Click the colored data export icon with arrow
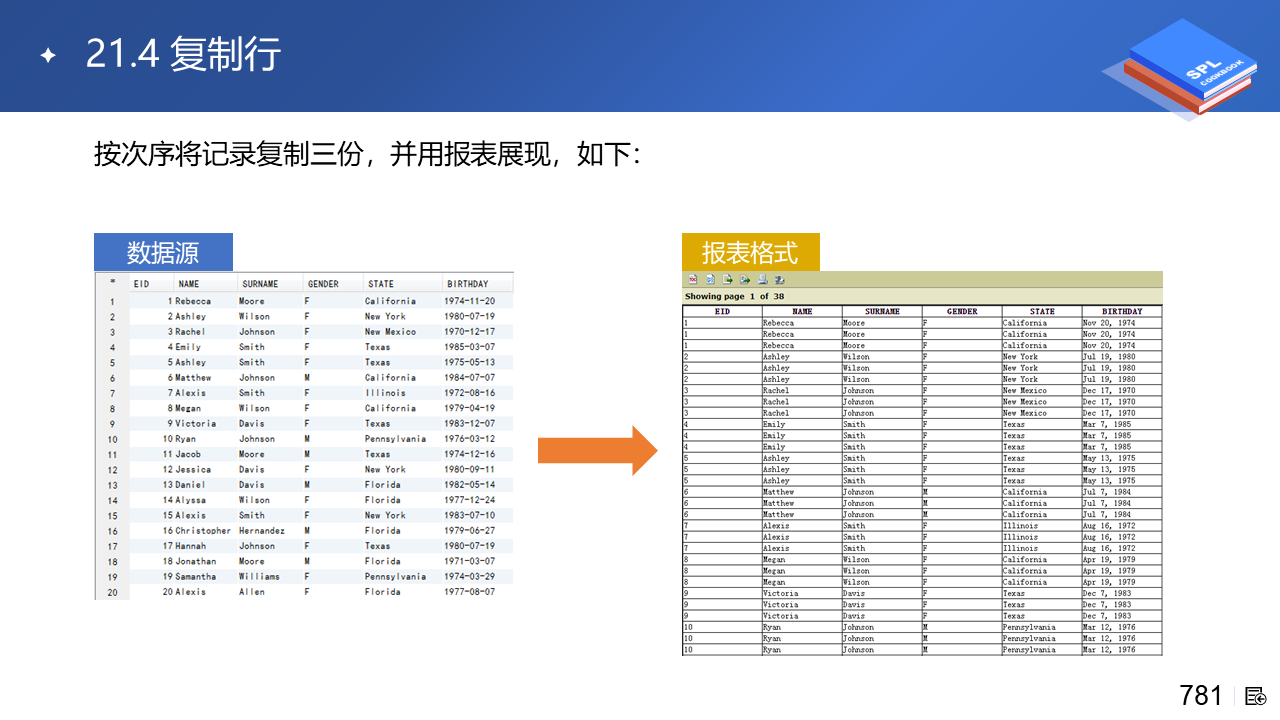This screenshot has height=720, width=1280. tap(745, 280)
